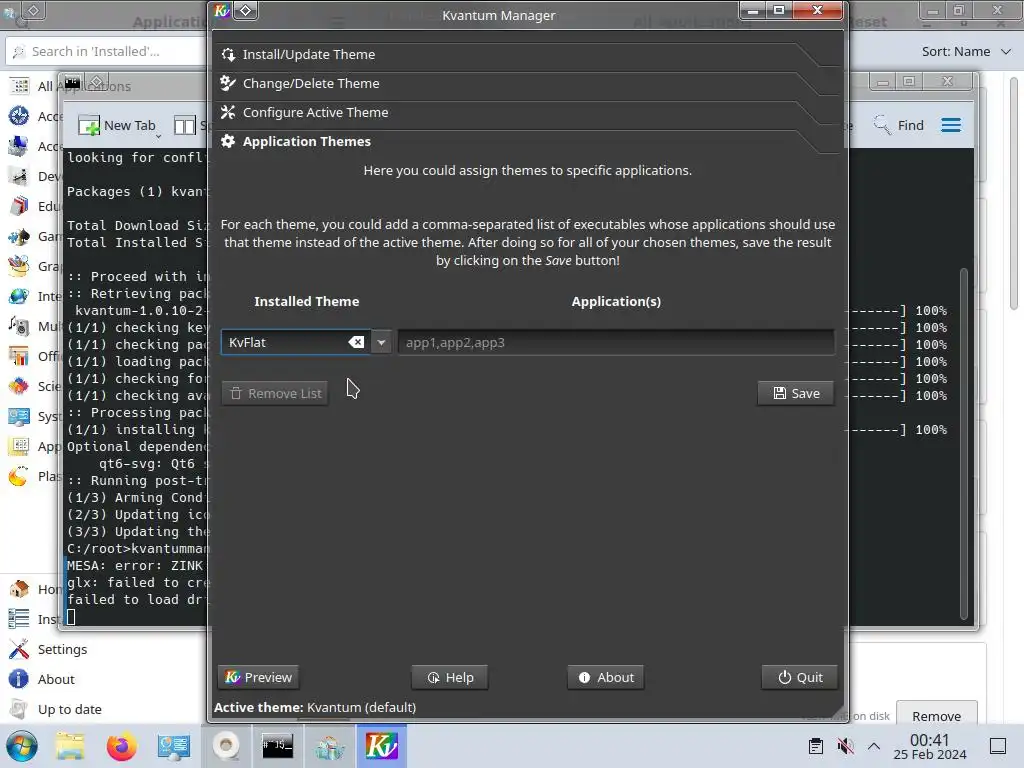Click the Kvantum Manager title bar Kv icon
This screenshot has width=1024, height=768.
click(222, 10)
